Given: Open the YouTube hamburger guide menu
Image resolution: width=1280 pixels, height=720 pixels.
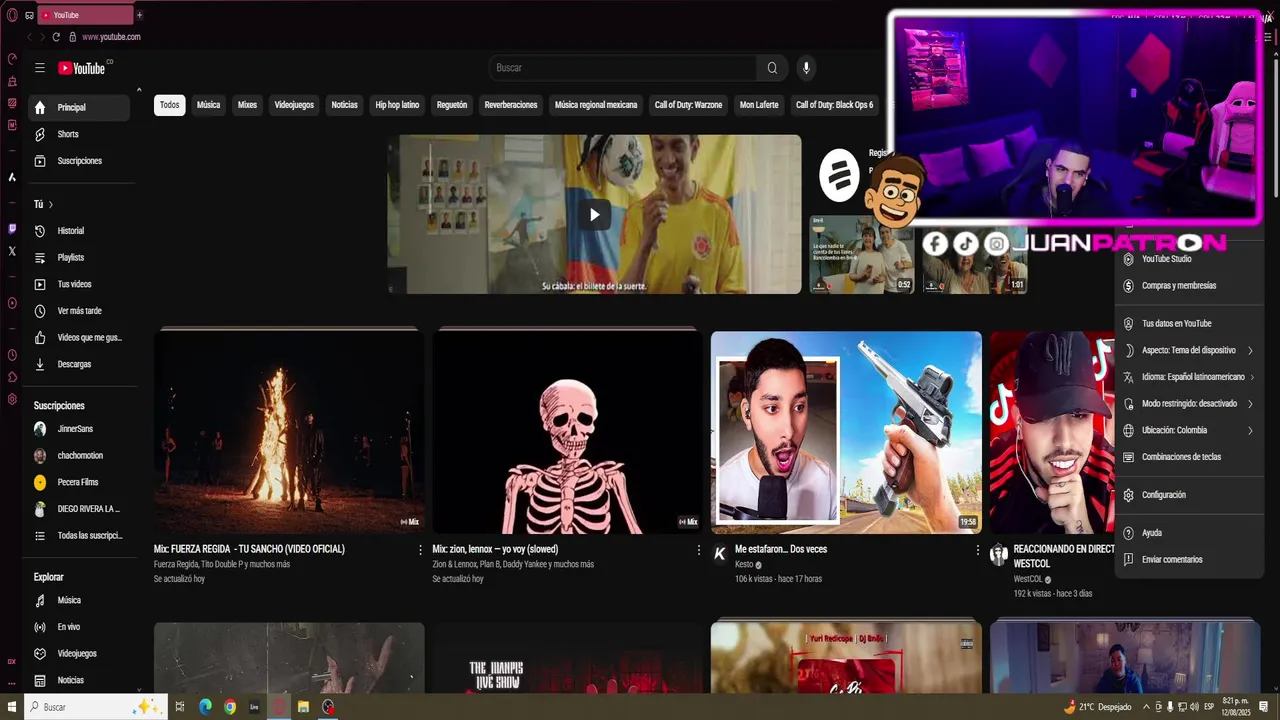Looking at the screenshot, I should tap(40, 68).
